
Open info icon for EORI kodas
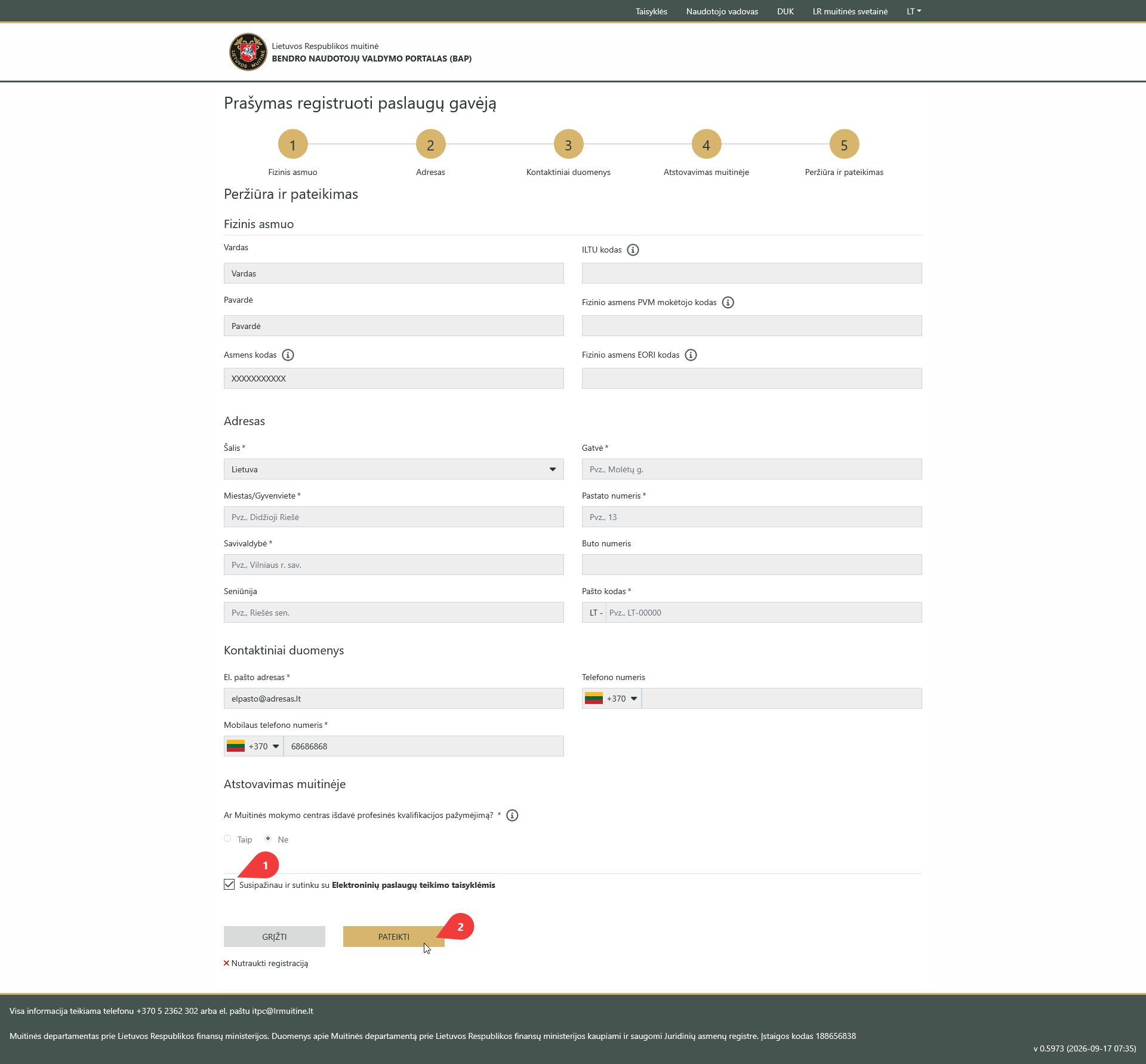point(691,355)
